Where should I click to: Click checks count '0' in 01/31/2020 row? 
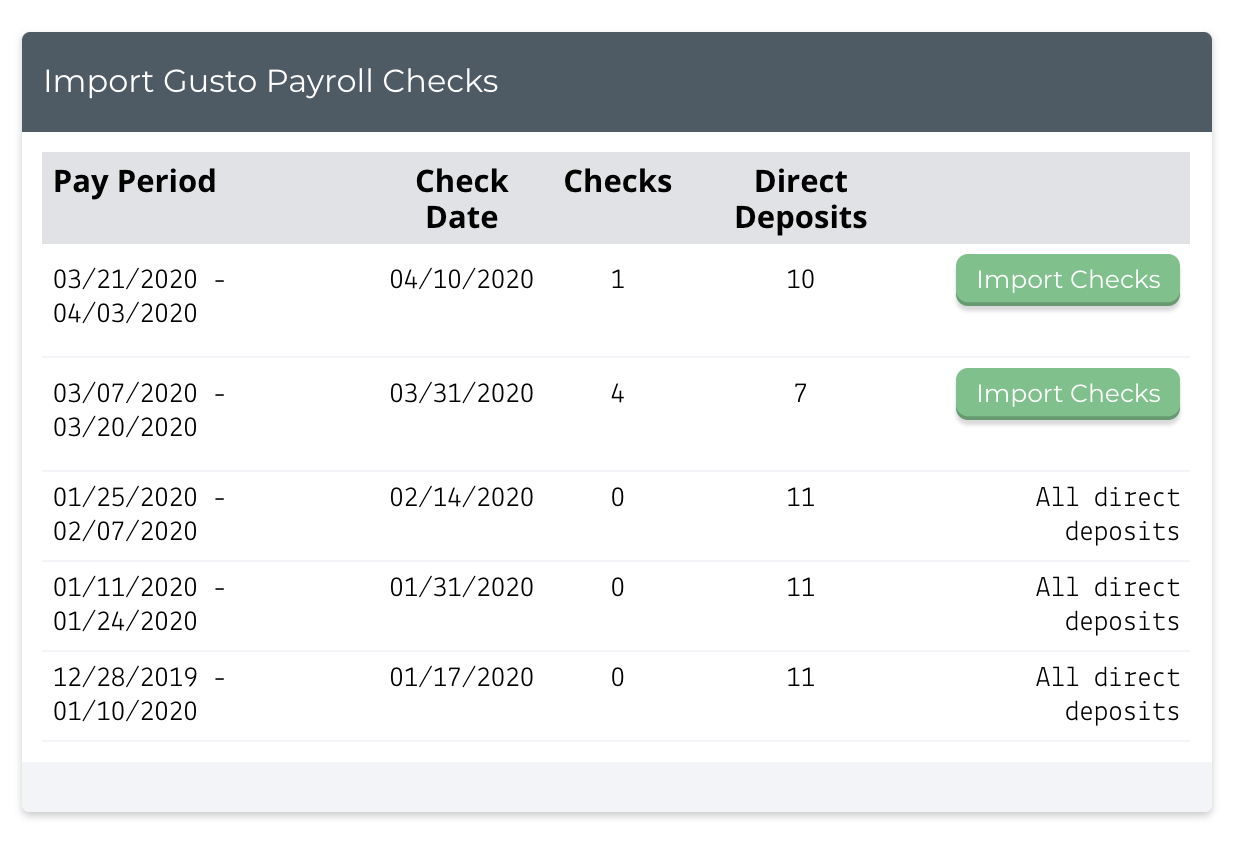618,588
